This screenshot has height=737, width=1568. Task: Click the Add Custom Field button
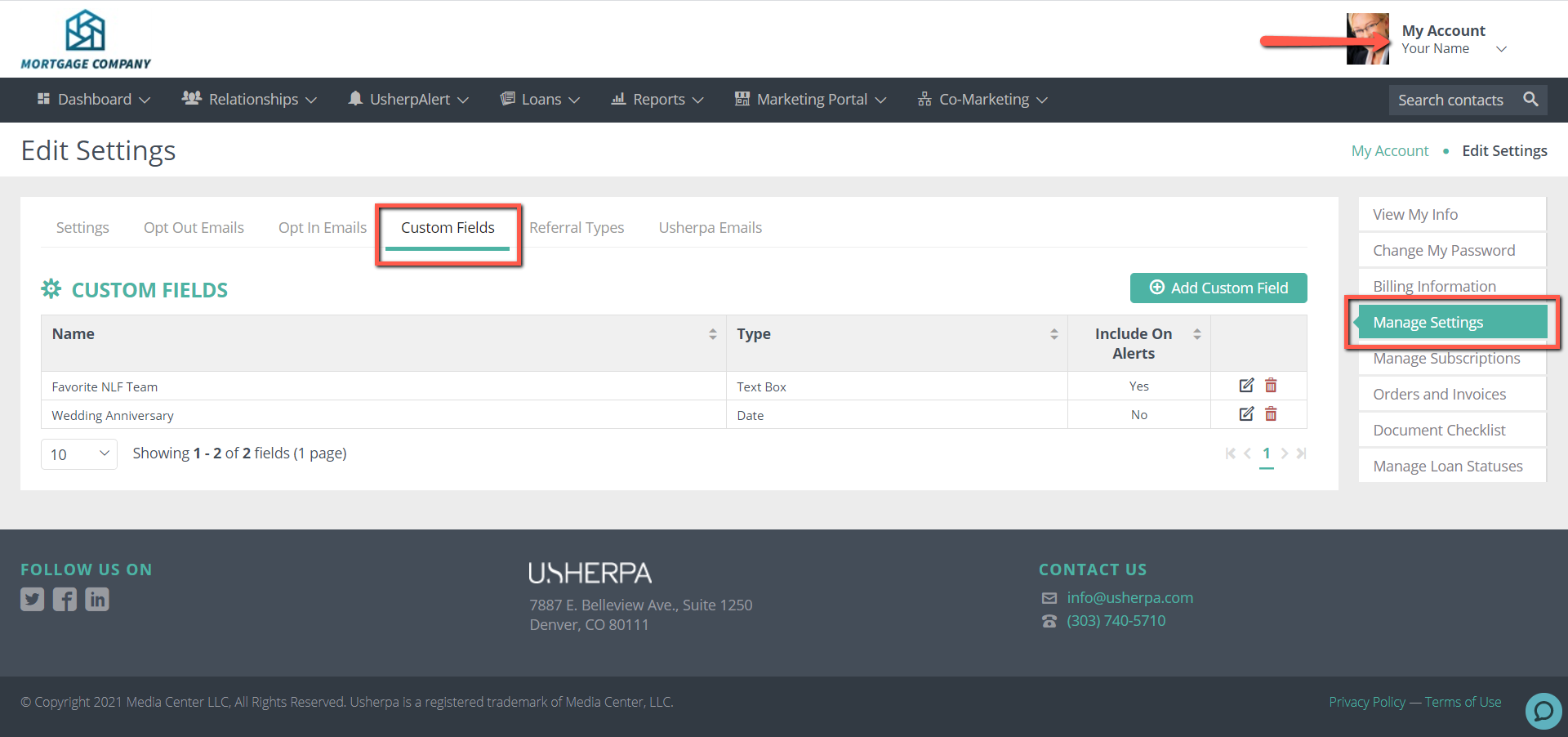tap(1218, 288)
